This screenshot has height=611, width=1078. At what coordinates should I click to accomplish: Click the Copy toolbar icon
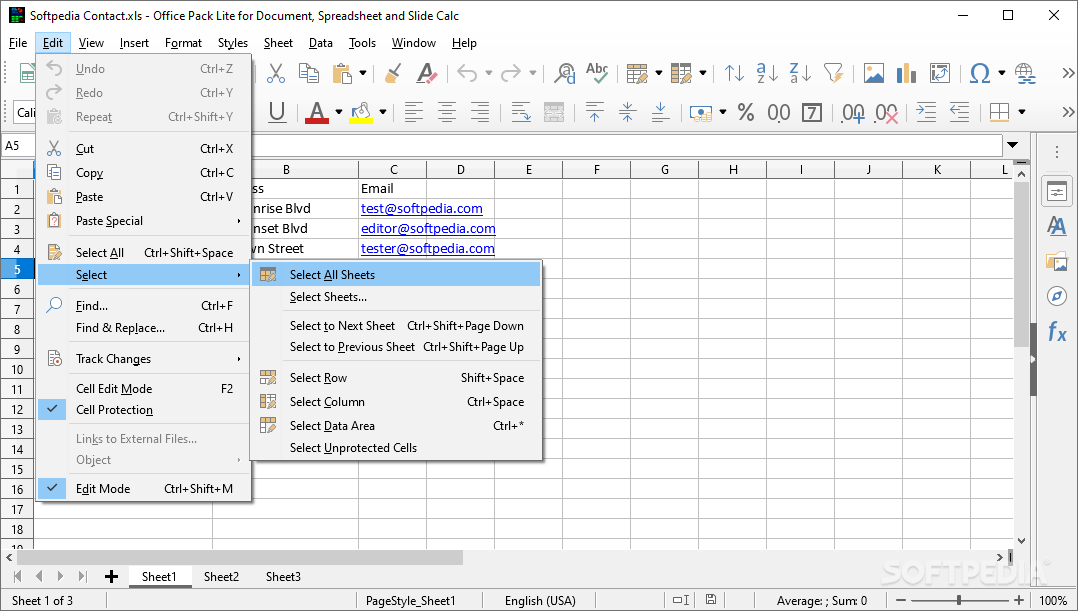309,73
